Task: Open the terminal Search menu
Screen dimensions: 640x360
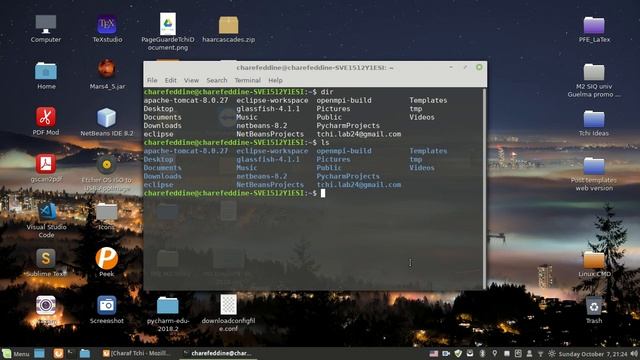Action: (216, 80)
